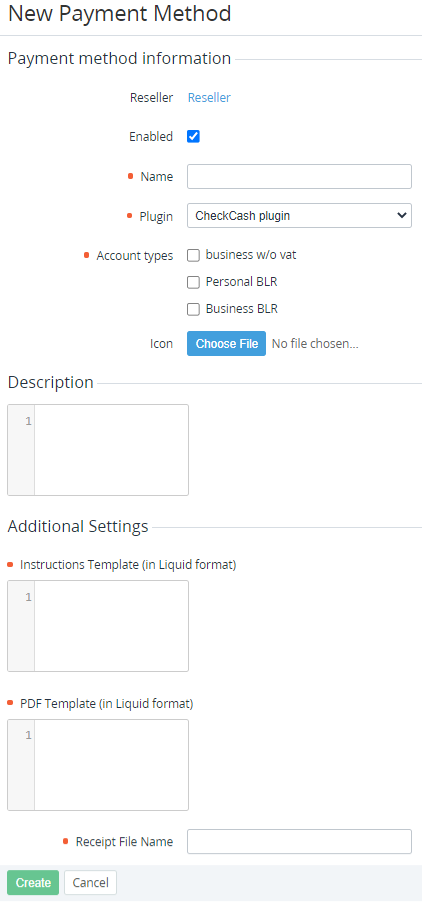422x905 pixels.
Task: Click the 'No file chosen...' text
Action: (x=315, y=343)
